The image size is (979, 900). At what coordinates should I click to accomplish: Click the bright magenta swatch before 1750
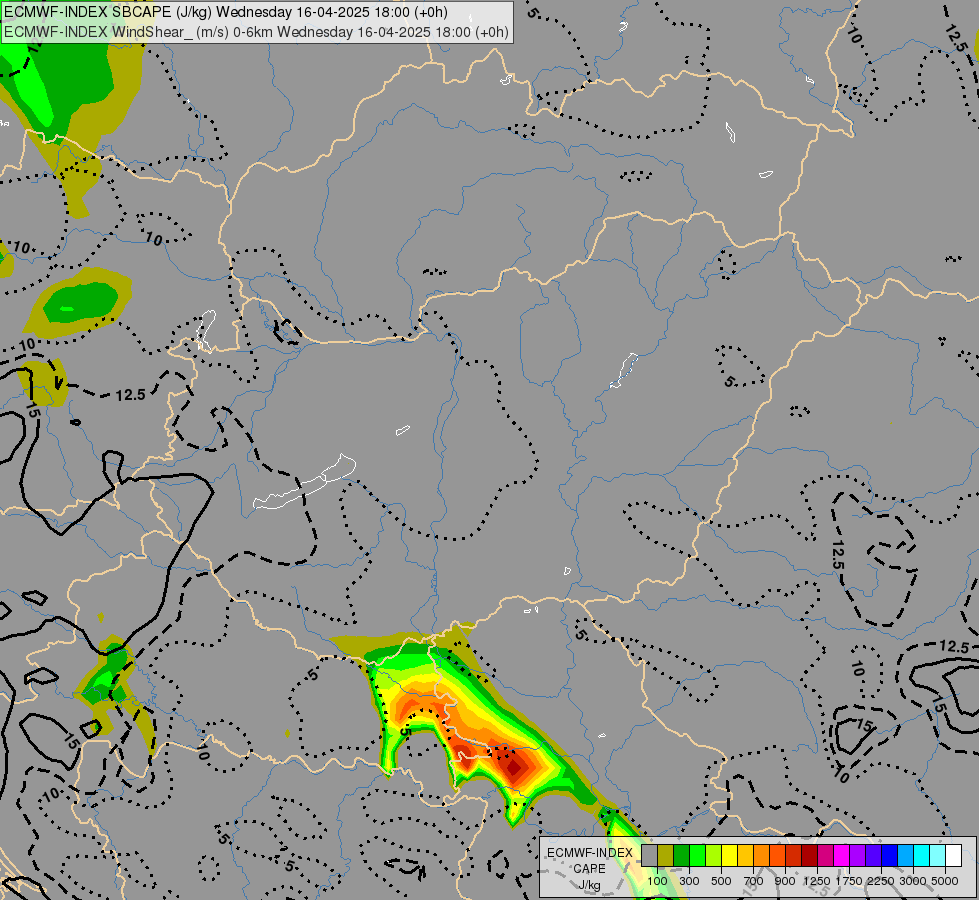[842, 856]
